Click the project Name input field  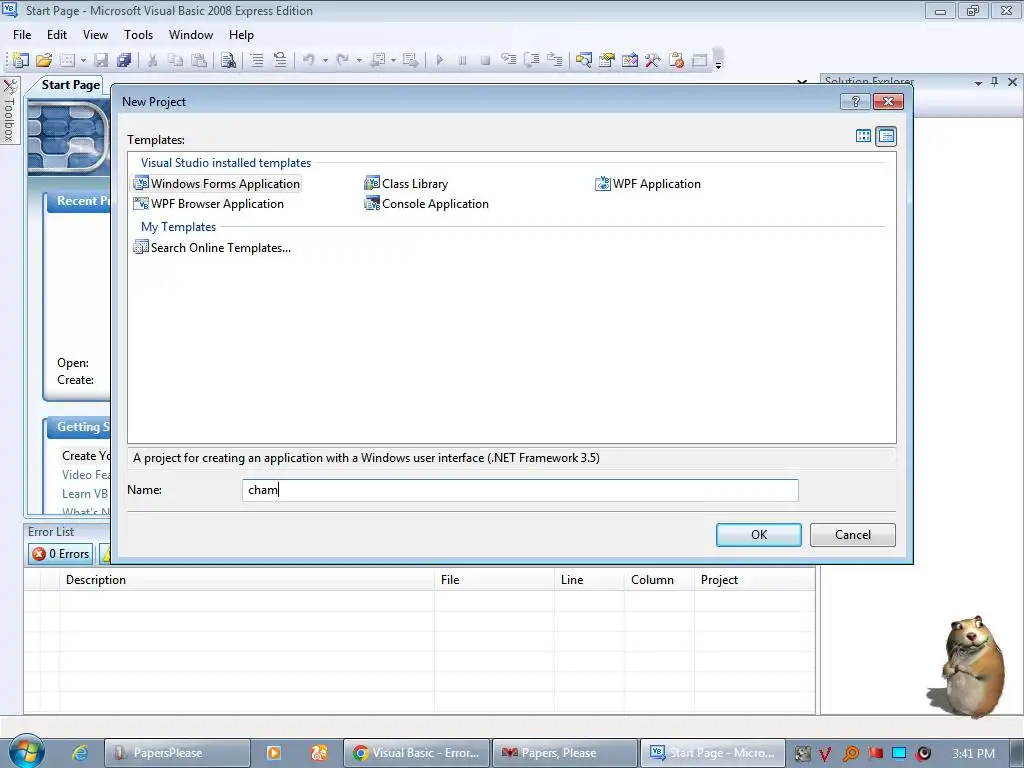pos(520,490)
